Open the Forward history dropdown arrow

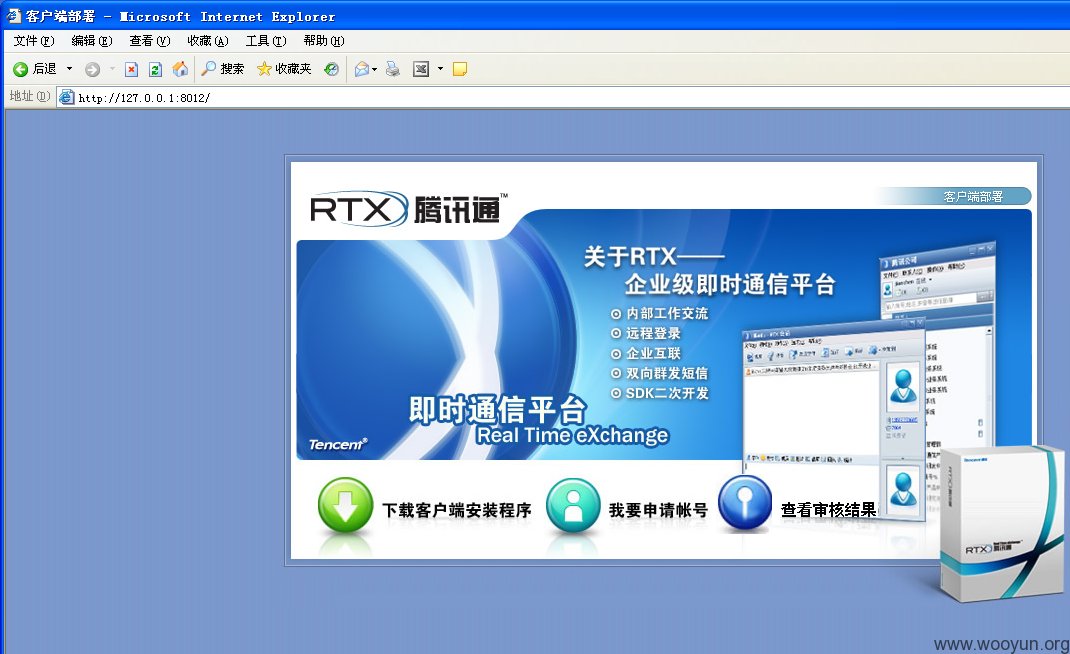click(x=112, y=69)
